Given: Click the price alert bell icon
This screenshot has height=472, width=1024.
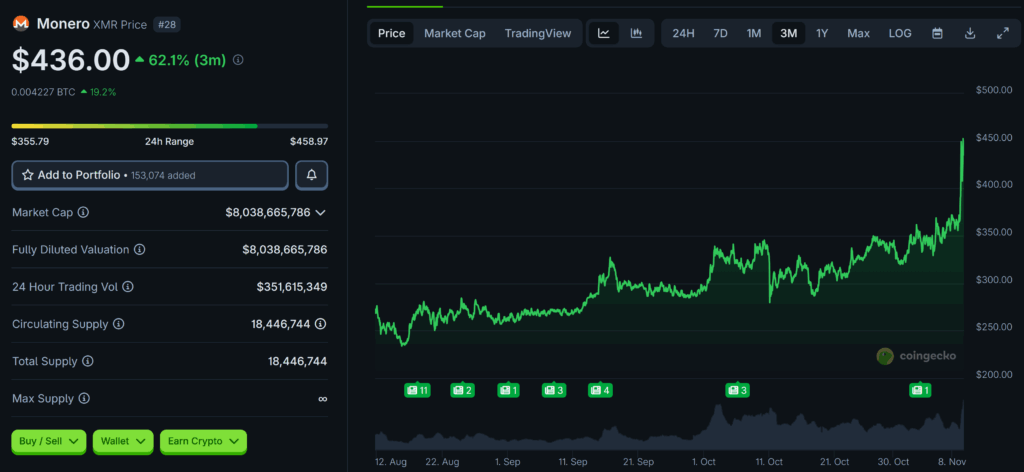Looking at the screenshot, I should [x=312, y=175].
